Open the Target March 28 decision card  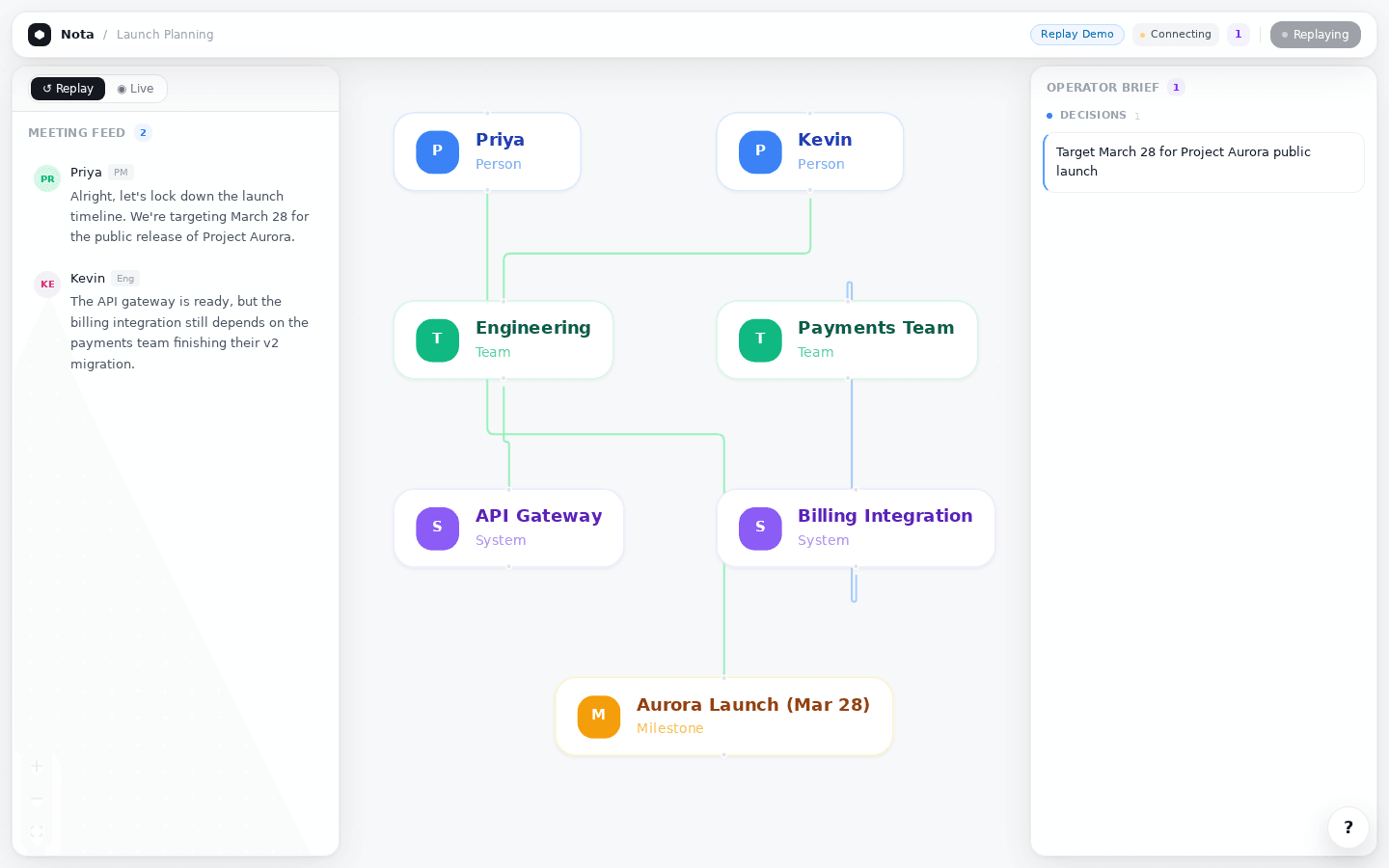(x=1203, y=162)
